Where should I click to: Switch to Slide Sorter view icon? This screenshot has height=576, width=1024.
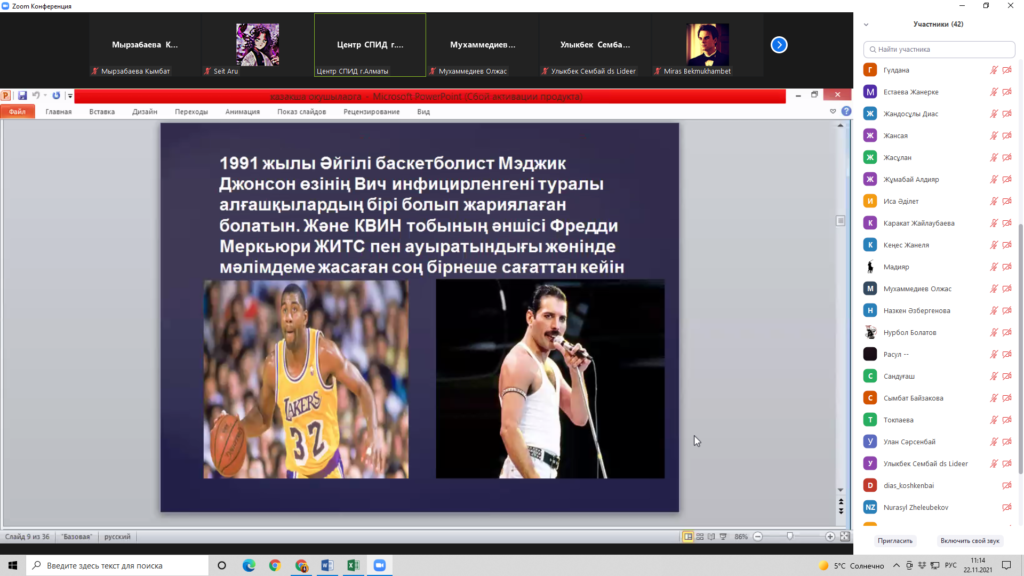pyautogui.click(x=701, y=537)
